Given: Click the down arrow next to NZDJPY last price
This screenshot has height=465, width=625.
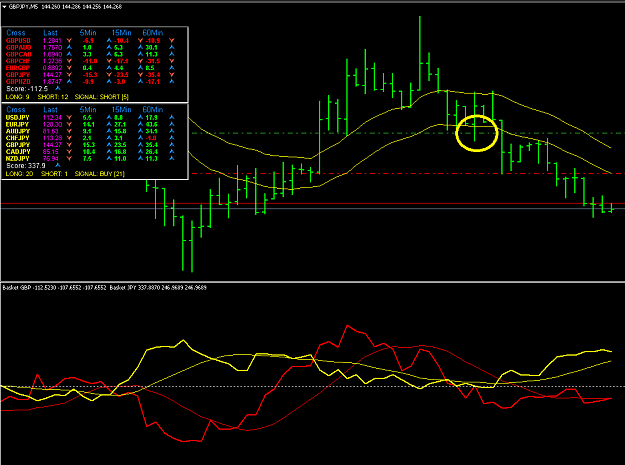Looking at the screenshot, I should pyautogui.click(x=69, y=158).
